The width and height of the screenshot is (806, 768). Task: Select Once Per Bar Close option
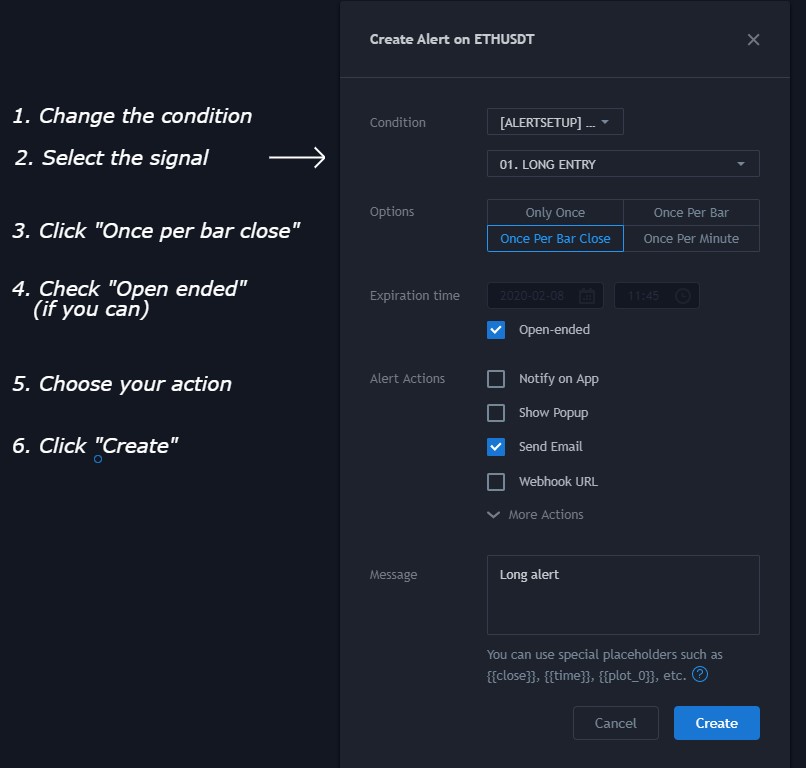pos(555,239)
